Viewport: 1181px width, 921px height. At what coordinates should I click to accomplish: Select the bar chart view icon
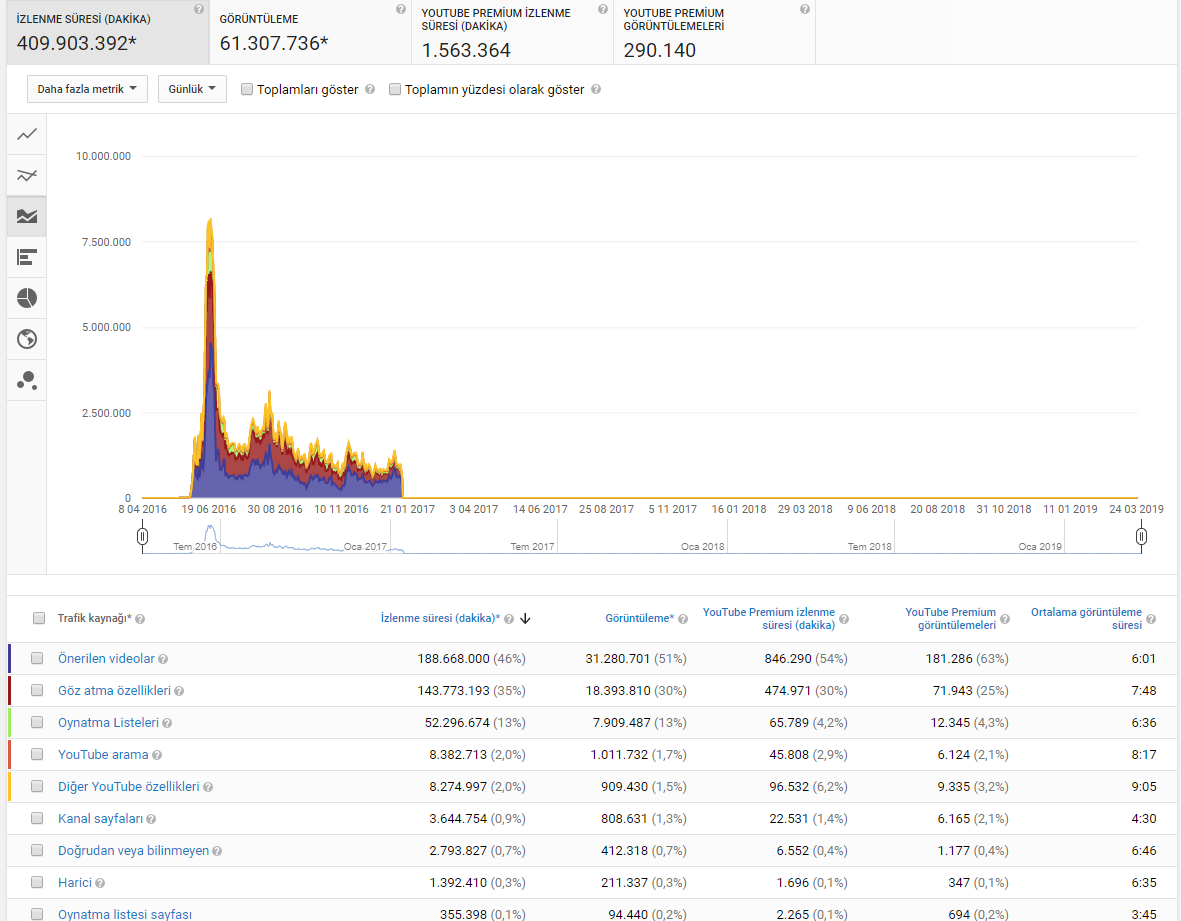27,258
